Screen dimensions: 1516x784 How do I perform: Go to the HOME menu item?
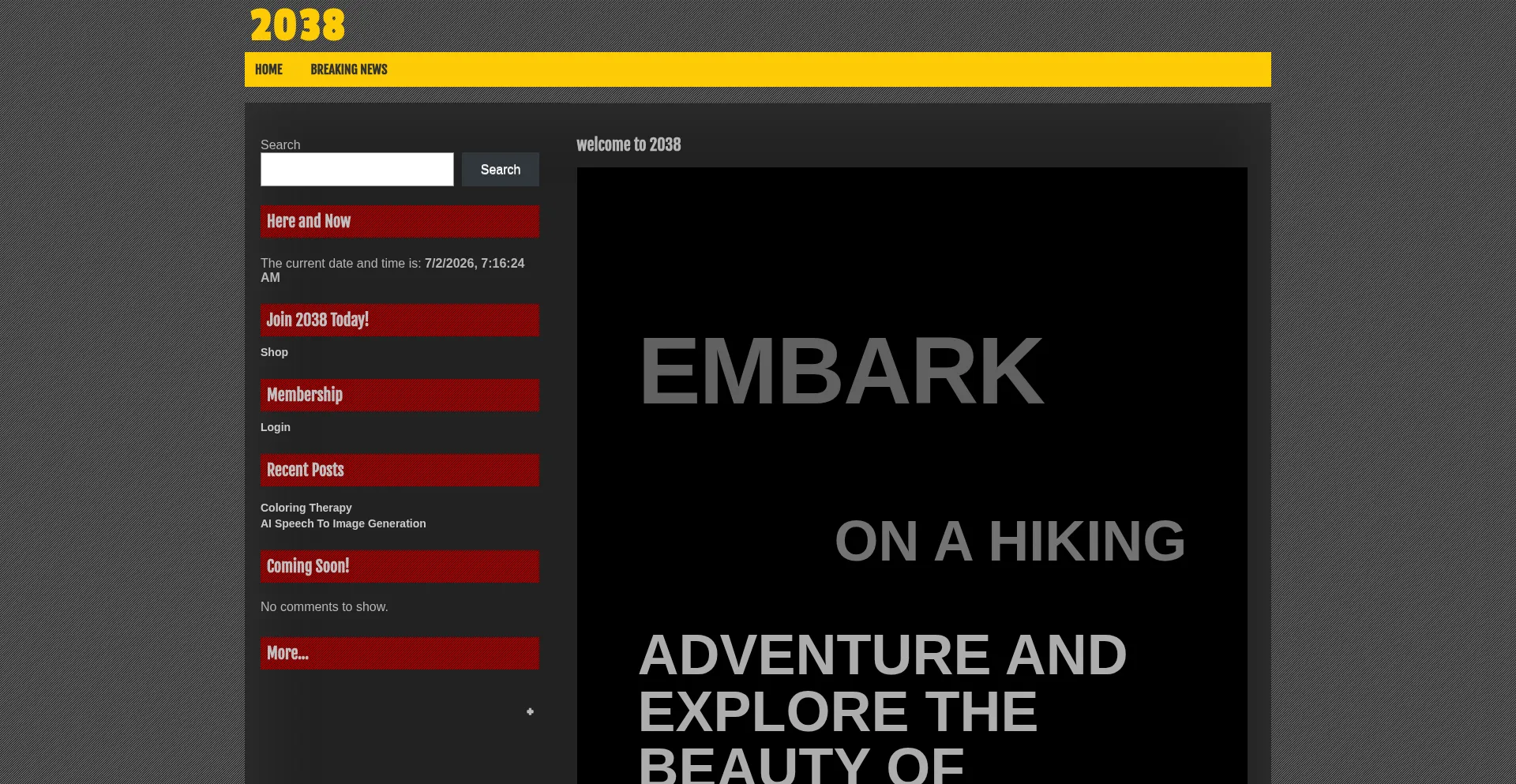click(268, 69)
